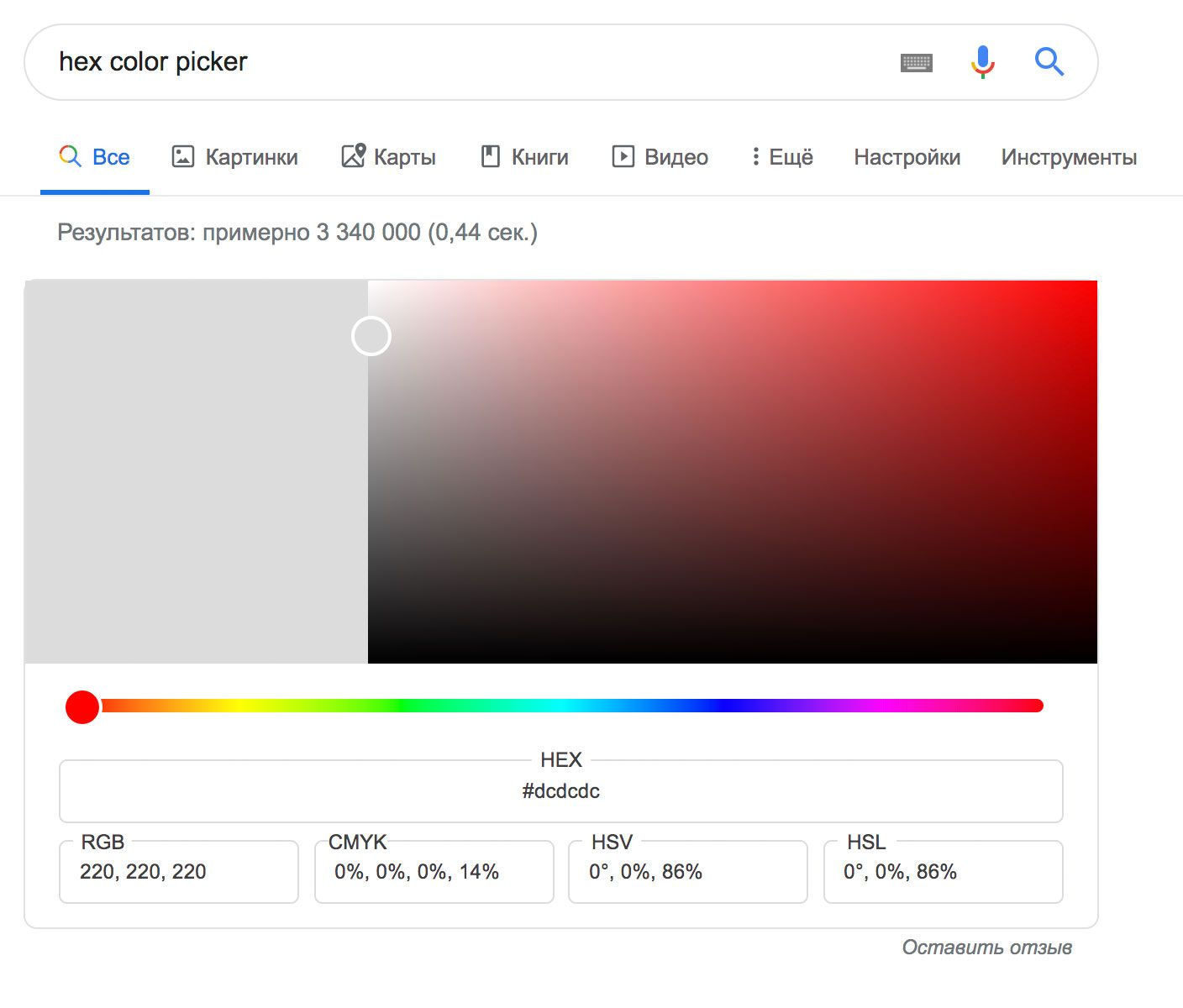Click the gray color preview swatch

pos(197,472)
